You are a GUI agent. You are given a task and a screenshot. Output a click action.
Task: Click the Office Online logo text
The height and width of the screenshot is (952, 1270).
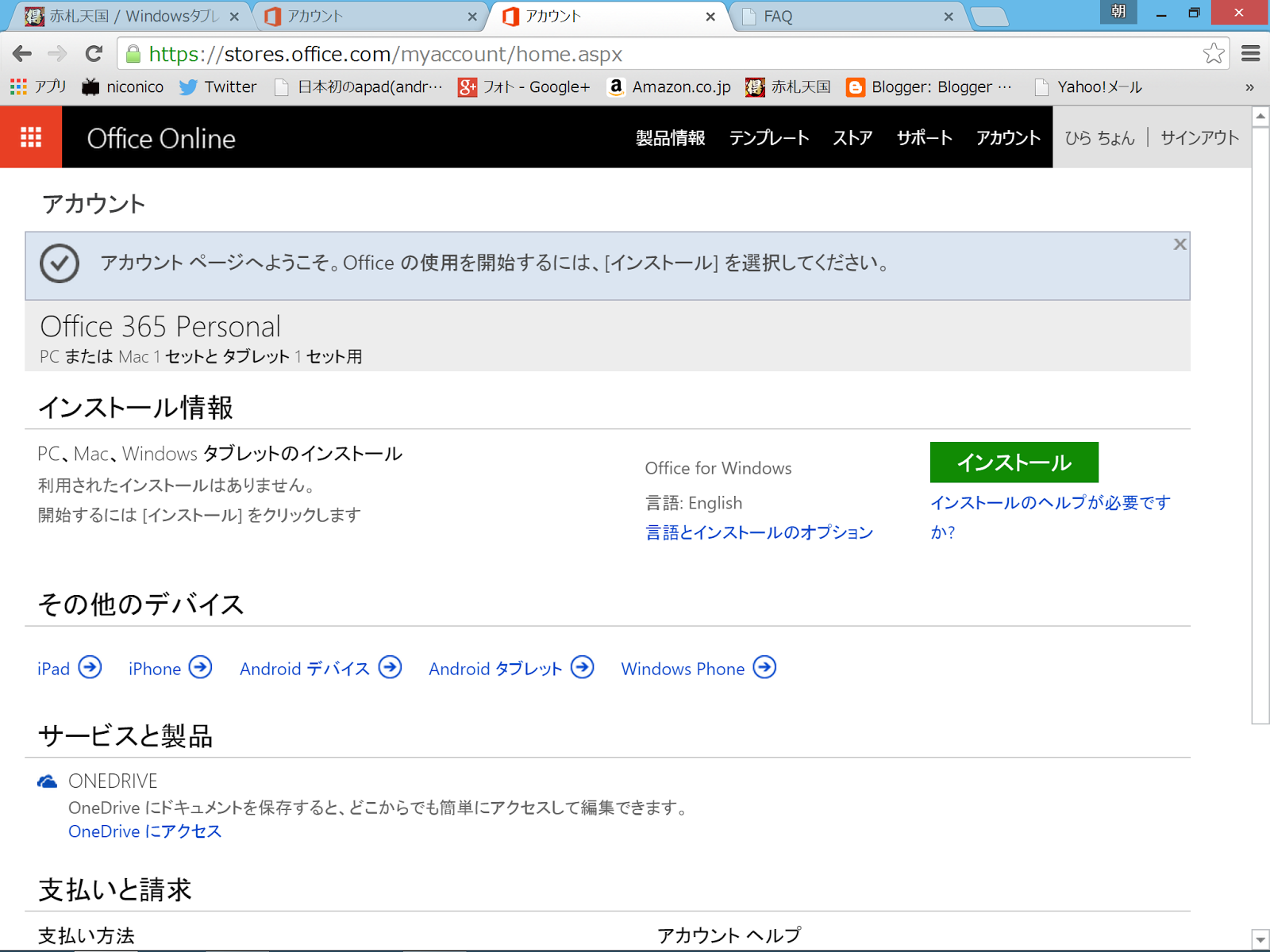point(161,139)
